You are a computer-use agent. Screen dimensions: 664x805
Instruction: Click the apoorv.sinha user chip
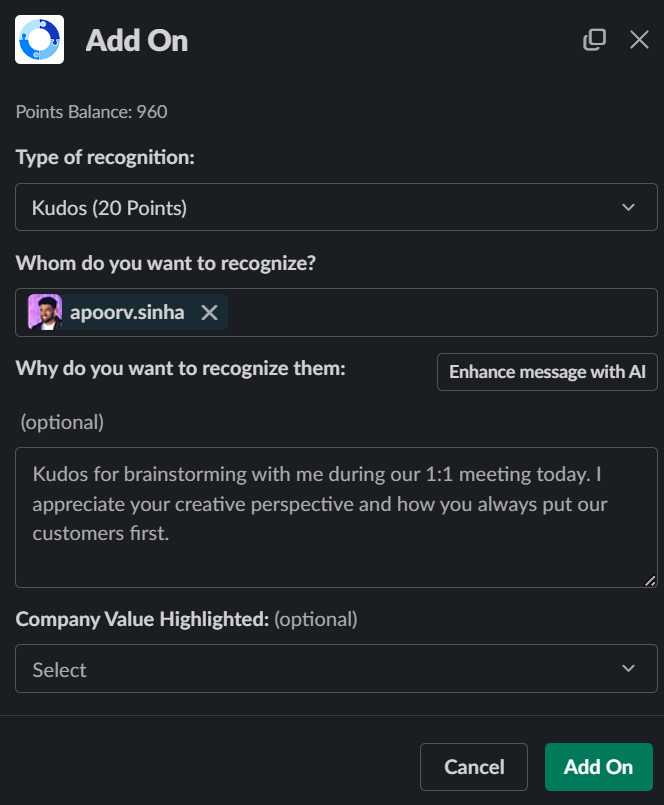[127, 312]
